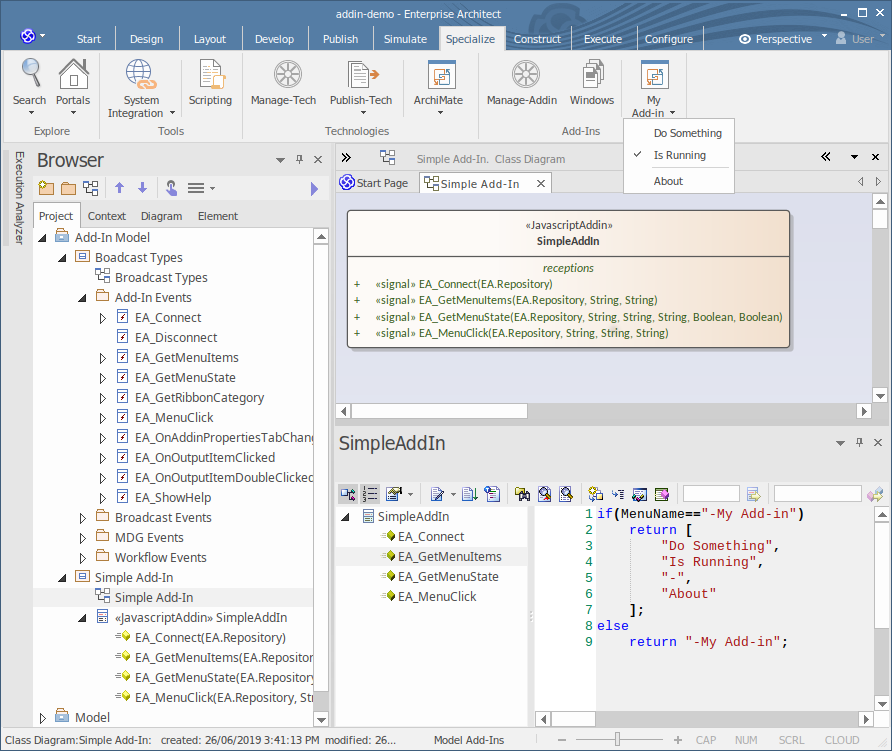This screenshot has width=892, height=751.
Task: Open the Search tool in the ribbon
Action: pos(30,85)
